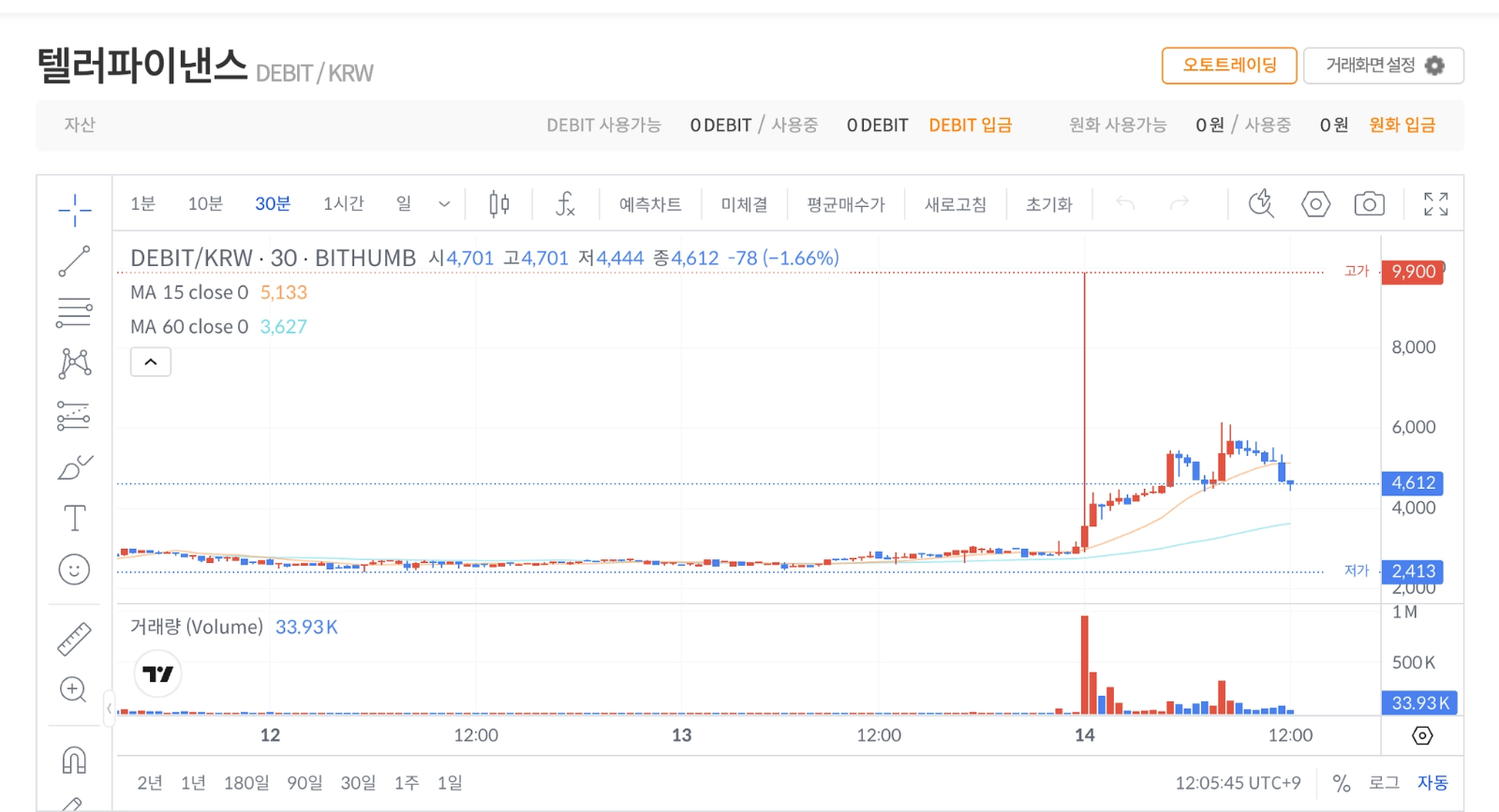
Task: Choose the text annotation tool
Action: (74, 518)
